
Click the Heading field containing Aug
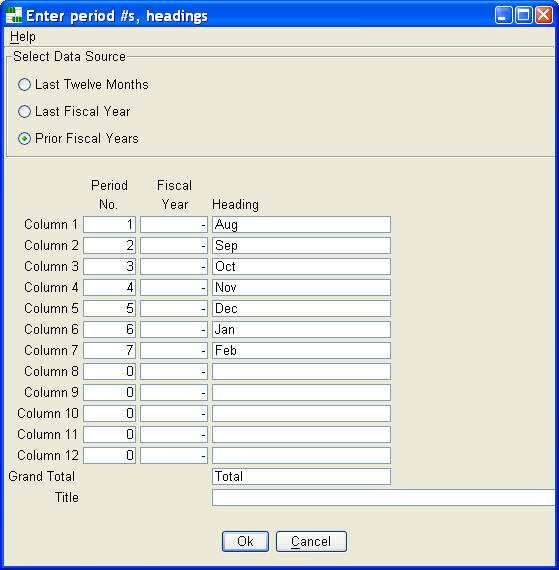click(x=301, y=225)
